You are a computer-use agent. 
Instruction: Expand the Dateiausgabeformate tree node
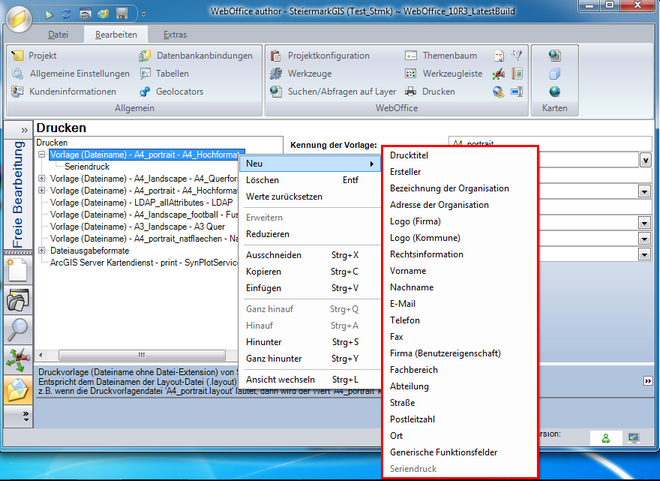coord(41,251)
